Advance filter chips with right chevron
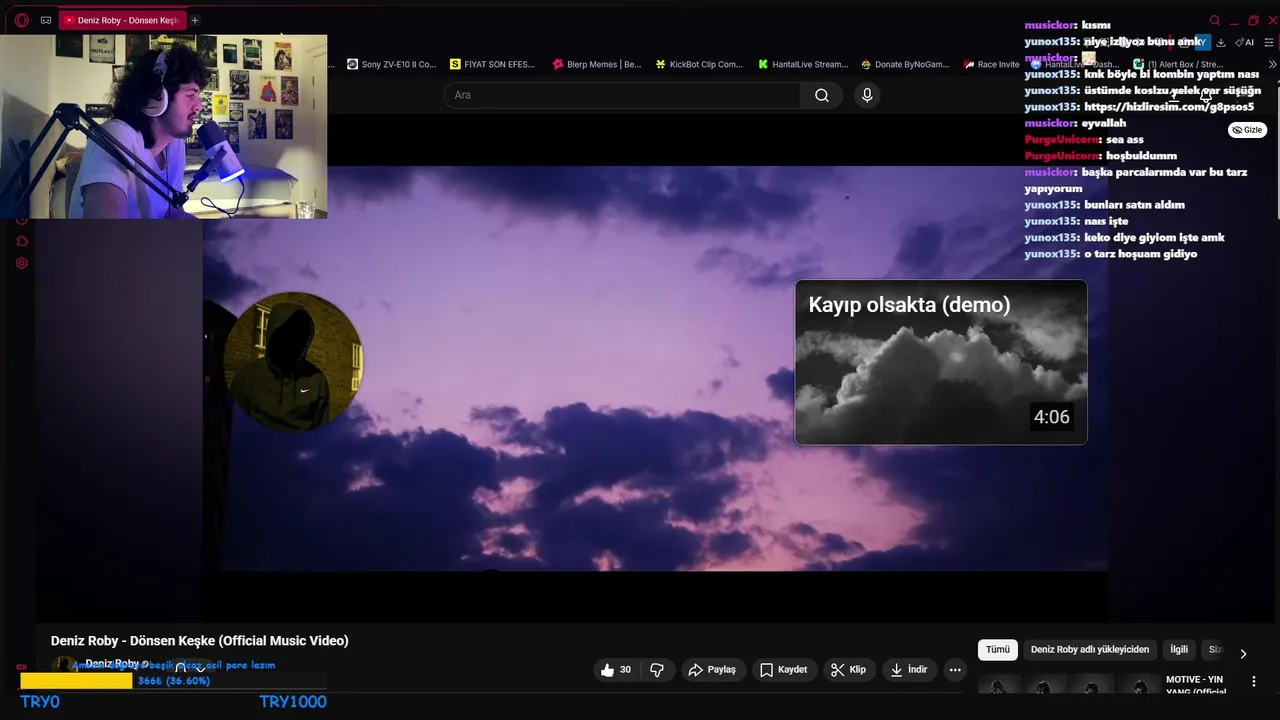The height and width of the screenshot is (720, 1280). tap(1243, 654)
